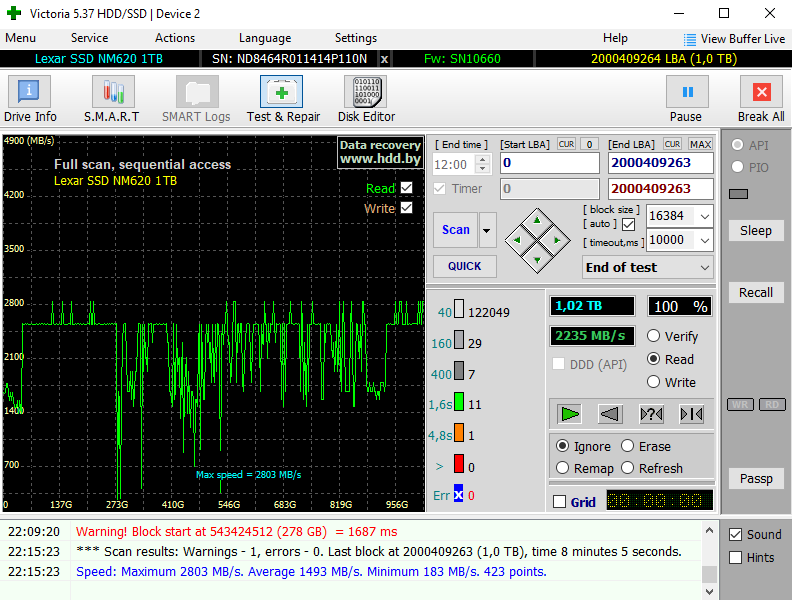Open the Help menu

[x=615, y=38]
